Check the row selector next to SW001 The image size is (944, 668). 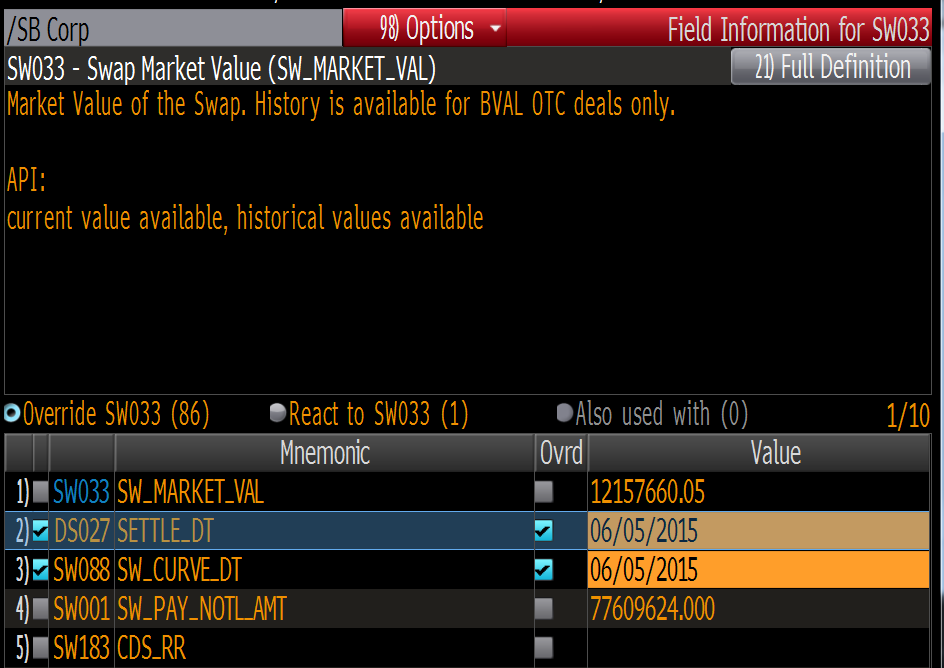click(38, 608)
